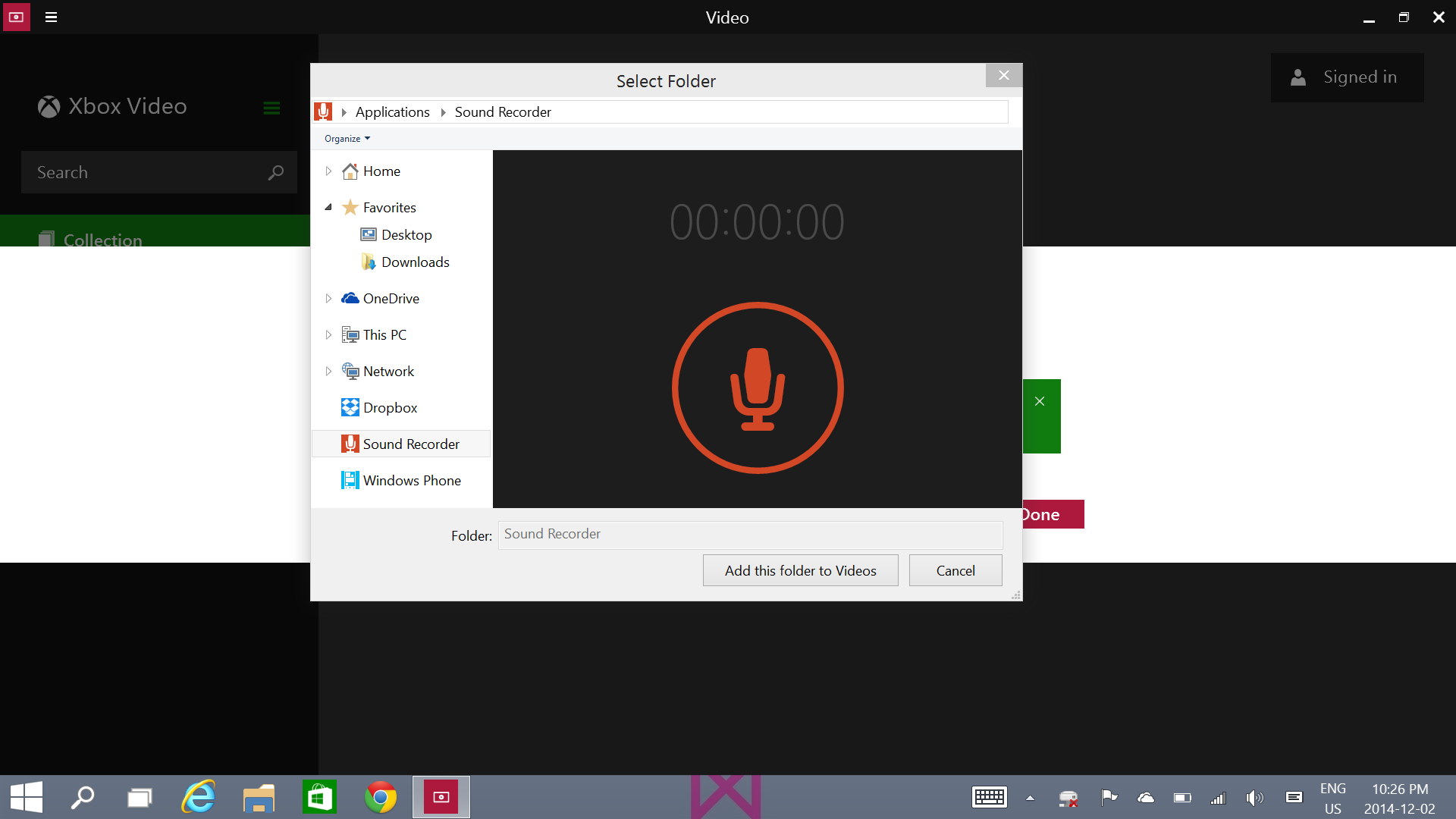1456x819 pixels.
Task: Collapse the Favorites tree node
Action: (328, 207)
